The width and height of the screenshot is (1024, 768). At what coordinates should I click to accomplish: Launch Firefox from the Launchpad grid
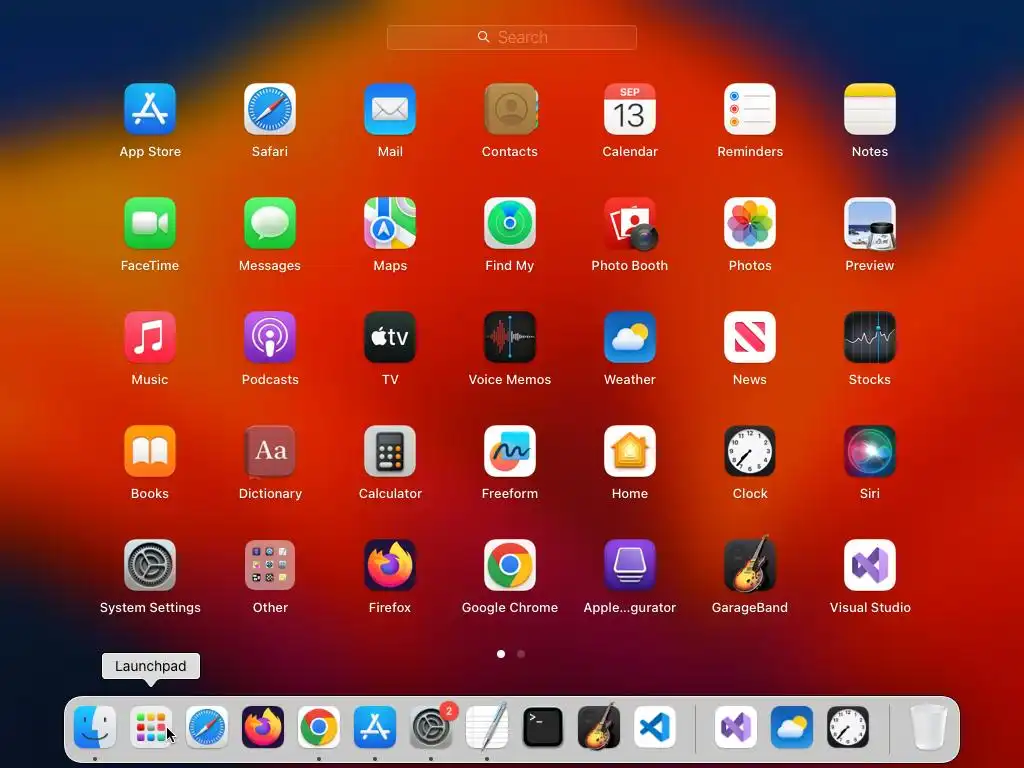pyautogui.click(x=390, y=565)
